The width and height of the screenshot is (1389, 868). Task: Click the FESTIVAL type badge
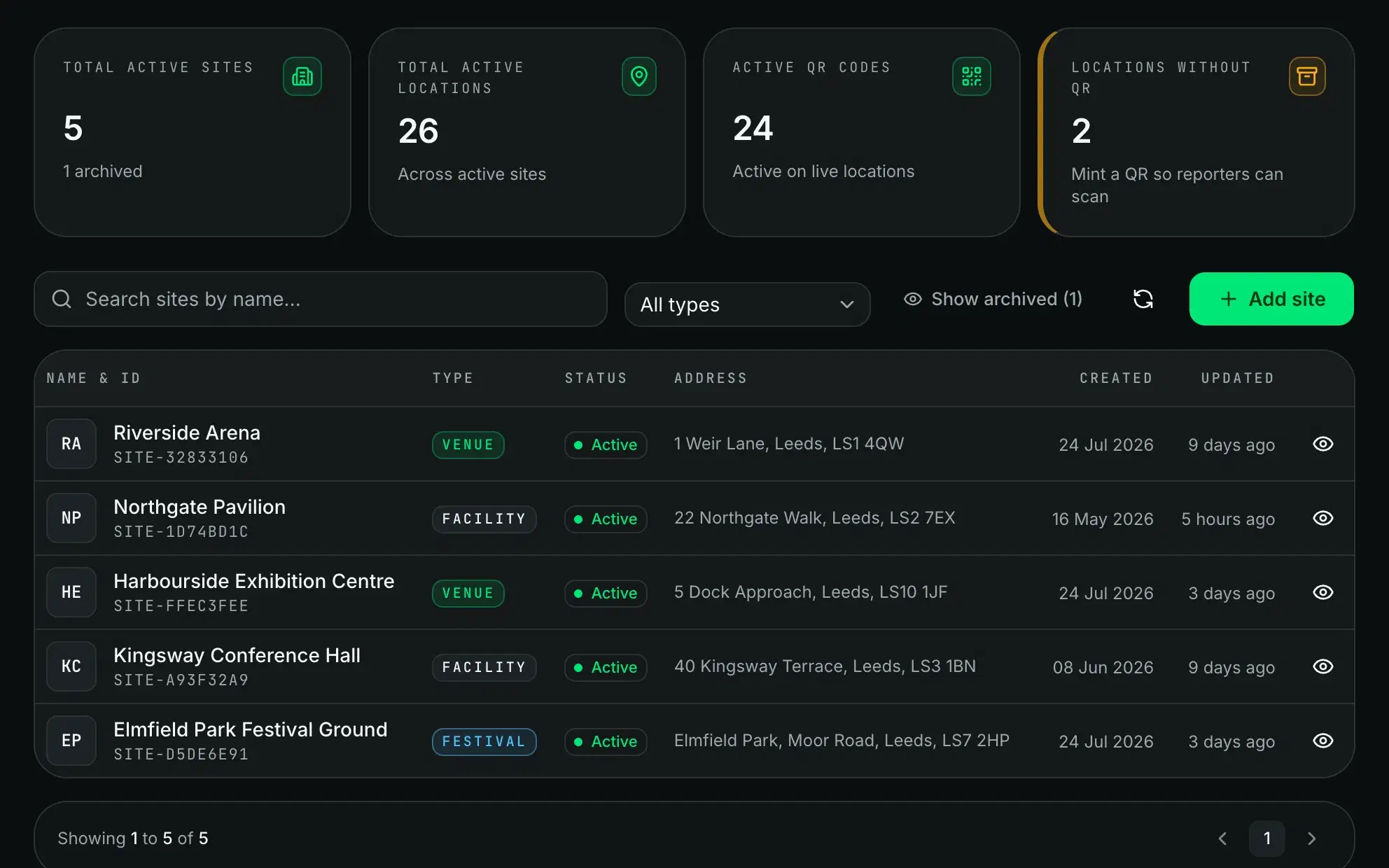484,741
